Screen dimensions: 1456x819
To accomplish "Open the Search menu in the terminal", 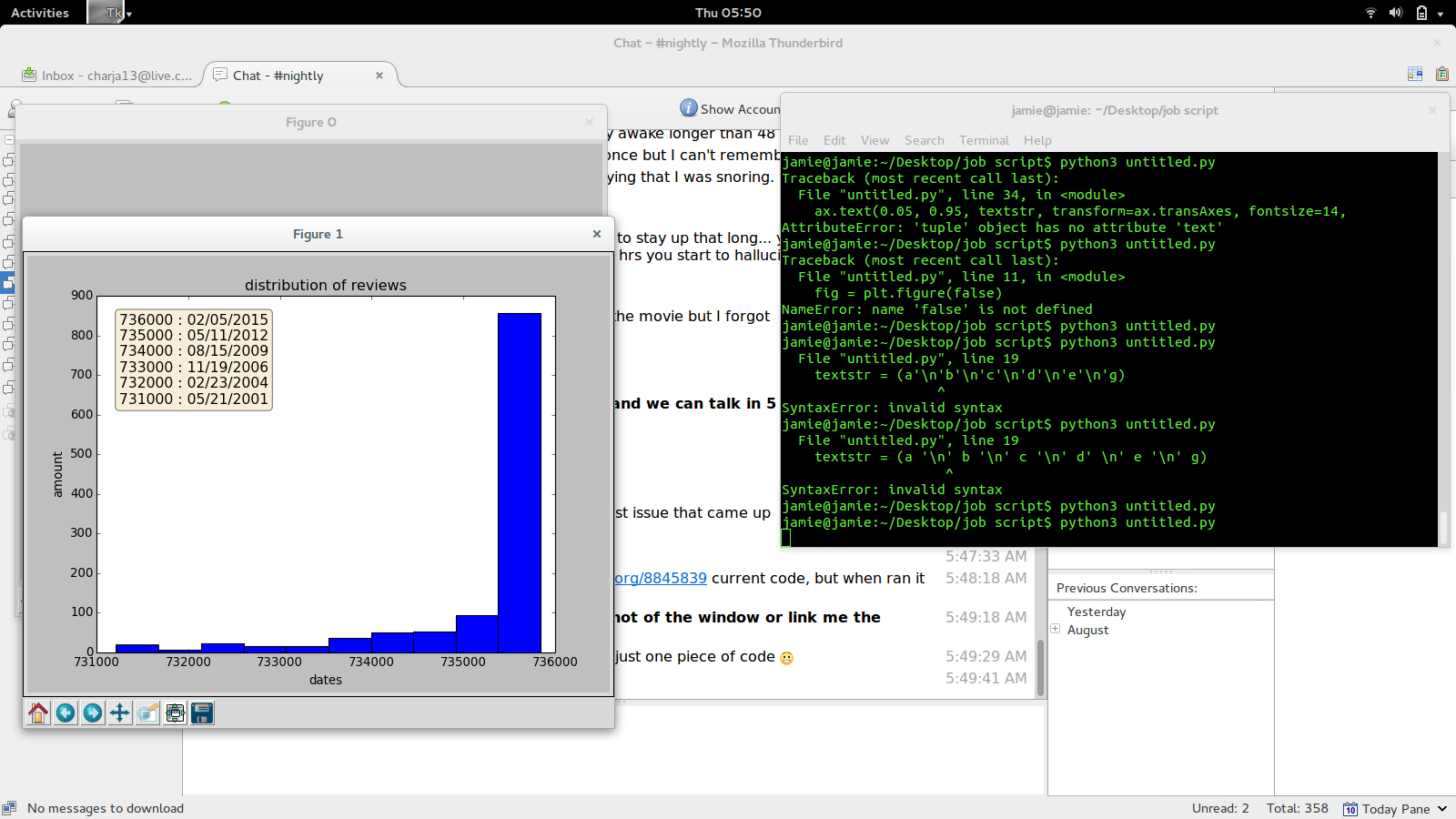I will 925,140.
